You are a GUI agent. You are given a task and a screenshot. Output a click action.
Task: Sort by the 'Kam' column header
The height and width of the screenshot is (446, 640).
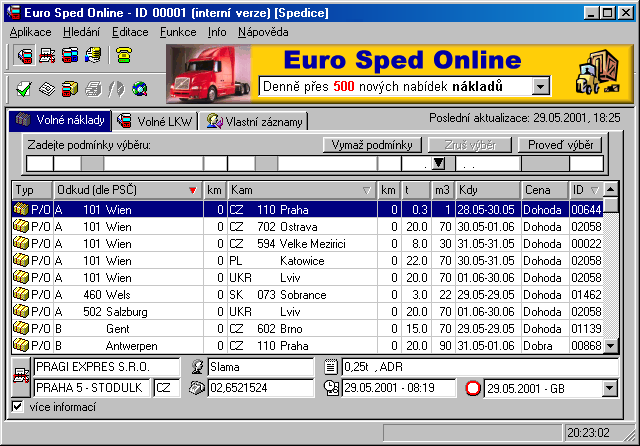pyautogui.click(x=302, y=190)
